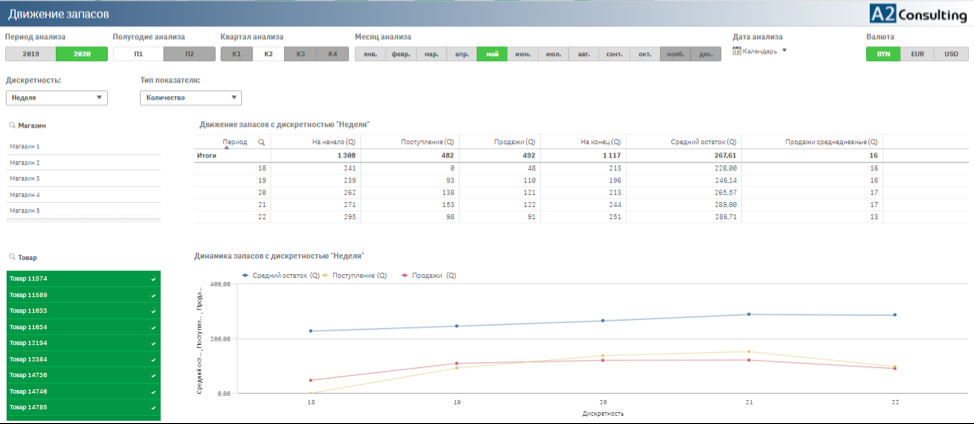
Task: Select quarter К3
Action: click(301, 54)
